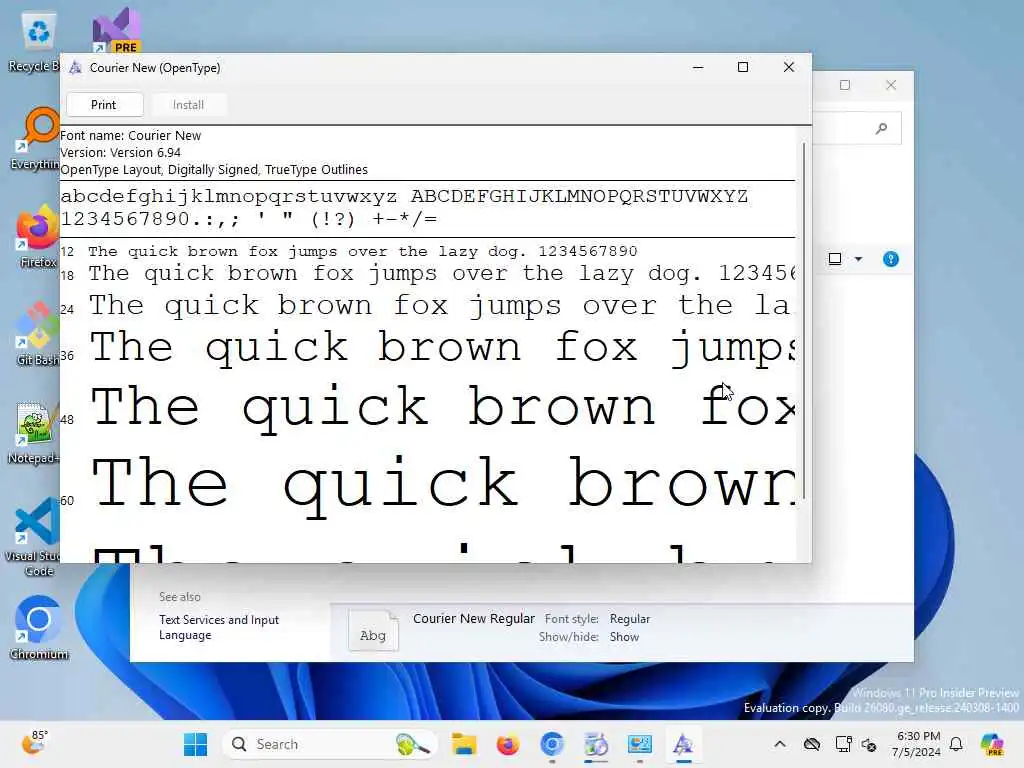Click the network tray icon
Viewport: 1024px width, 768px height.
[x=843, y=744]
